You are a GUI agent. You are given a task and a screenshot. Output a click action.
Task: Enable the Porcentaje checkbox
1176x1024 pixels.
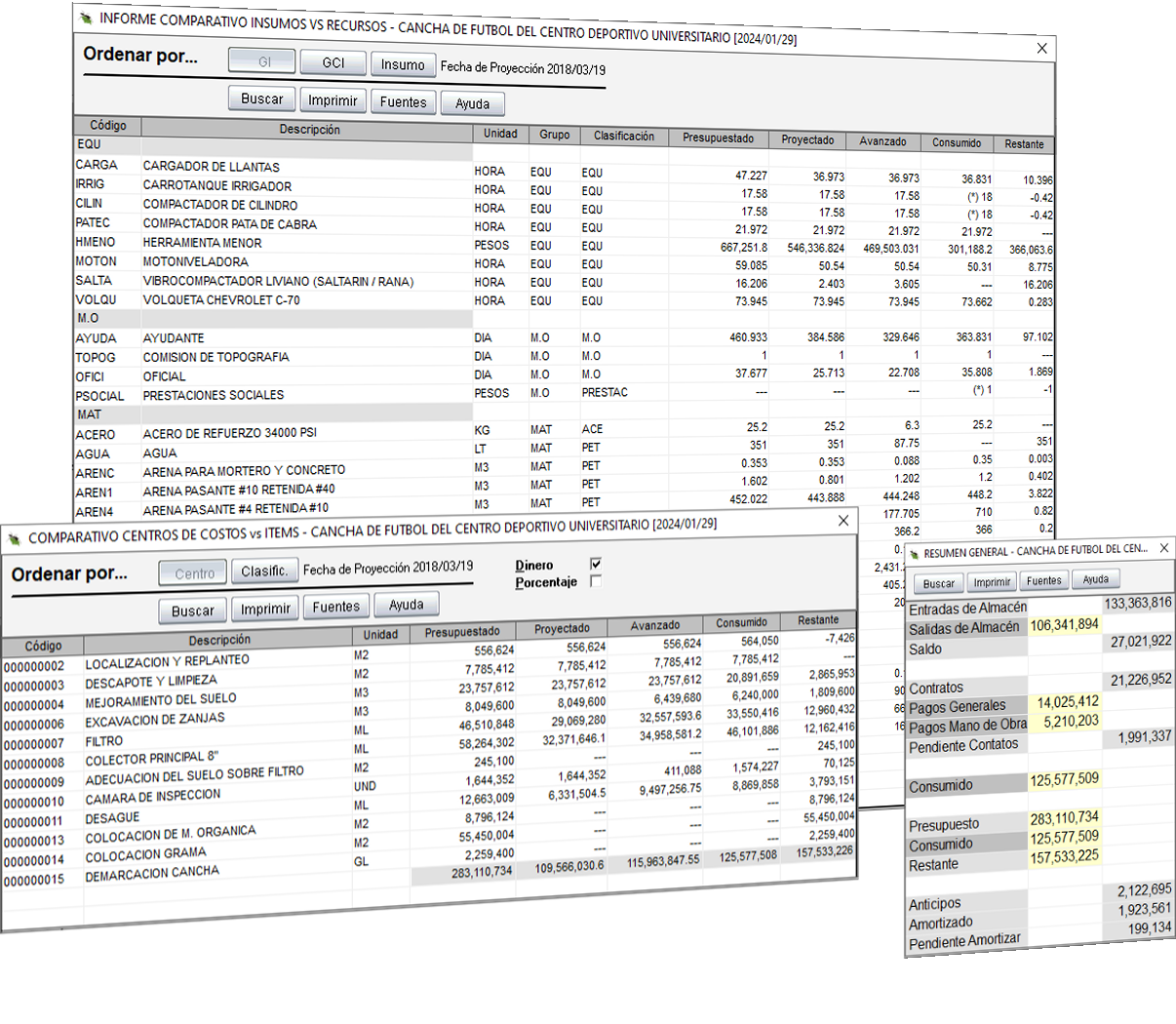596,581
